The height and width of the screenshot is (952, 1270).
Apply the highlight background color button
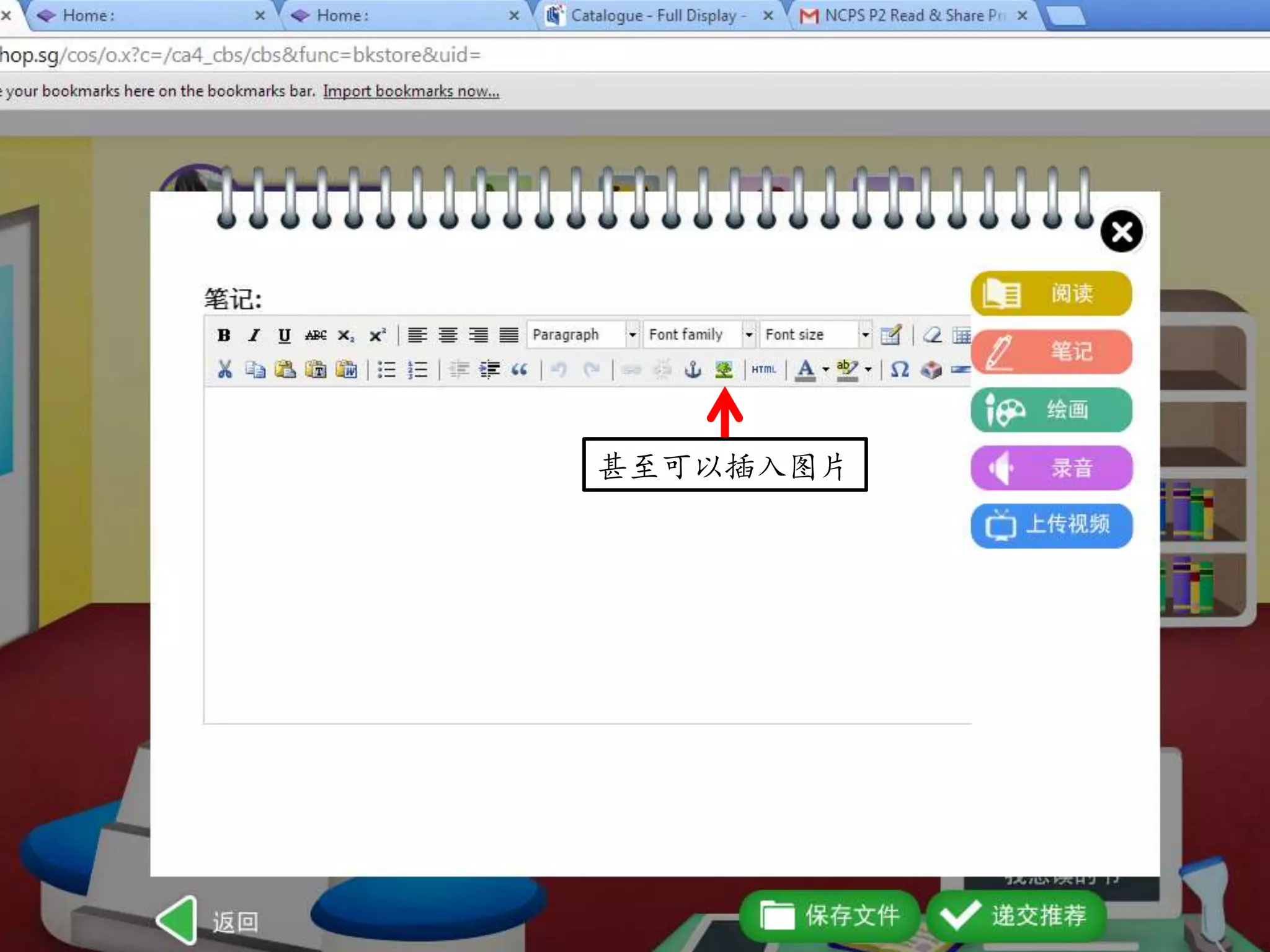(x=847, y=370)
